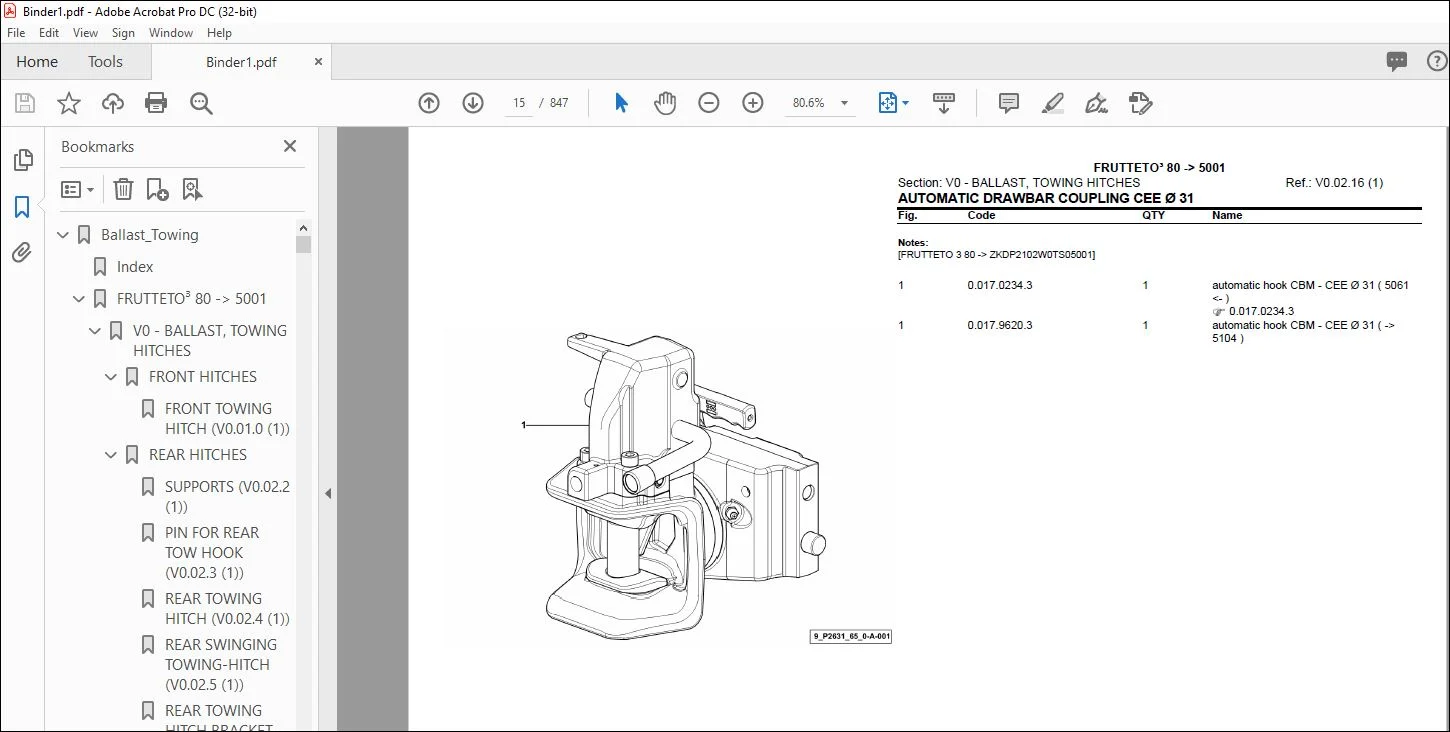
Task: Open the zoom level dropdown arrow
Action: (x=844, y=103)
